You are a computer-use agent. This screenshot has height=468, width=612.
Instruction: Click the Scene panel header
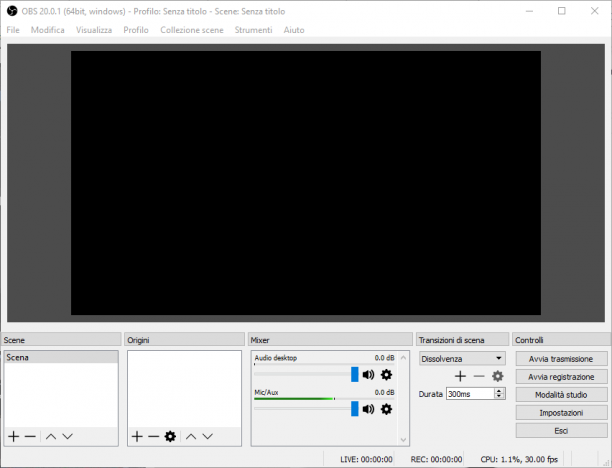[61, 340]
